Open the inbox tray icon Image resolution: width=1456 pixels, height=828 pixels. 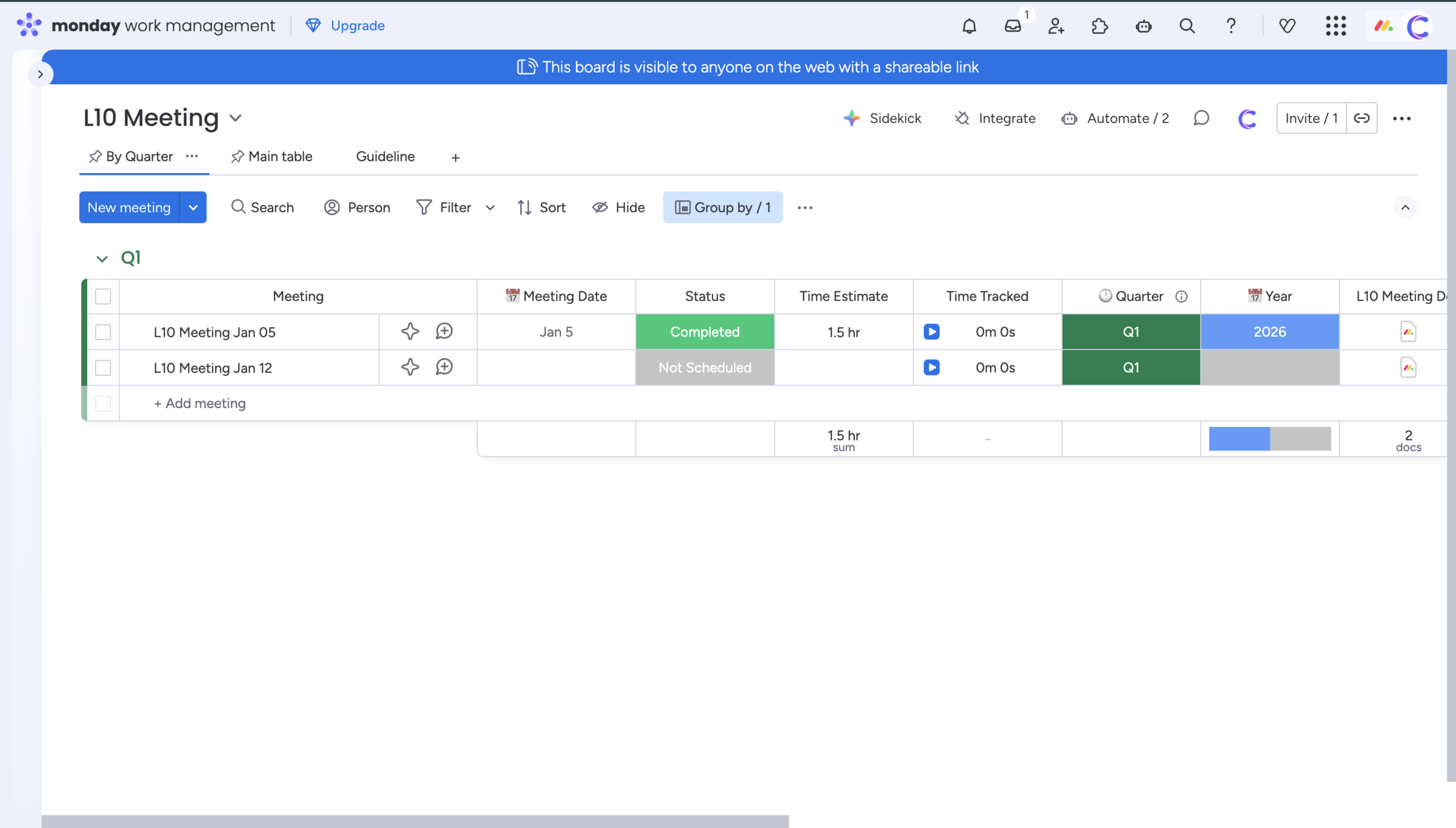click(x=1013, y=26)
